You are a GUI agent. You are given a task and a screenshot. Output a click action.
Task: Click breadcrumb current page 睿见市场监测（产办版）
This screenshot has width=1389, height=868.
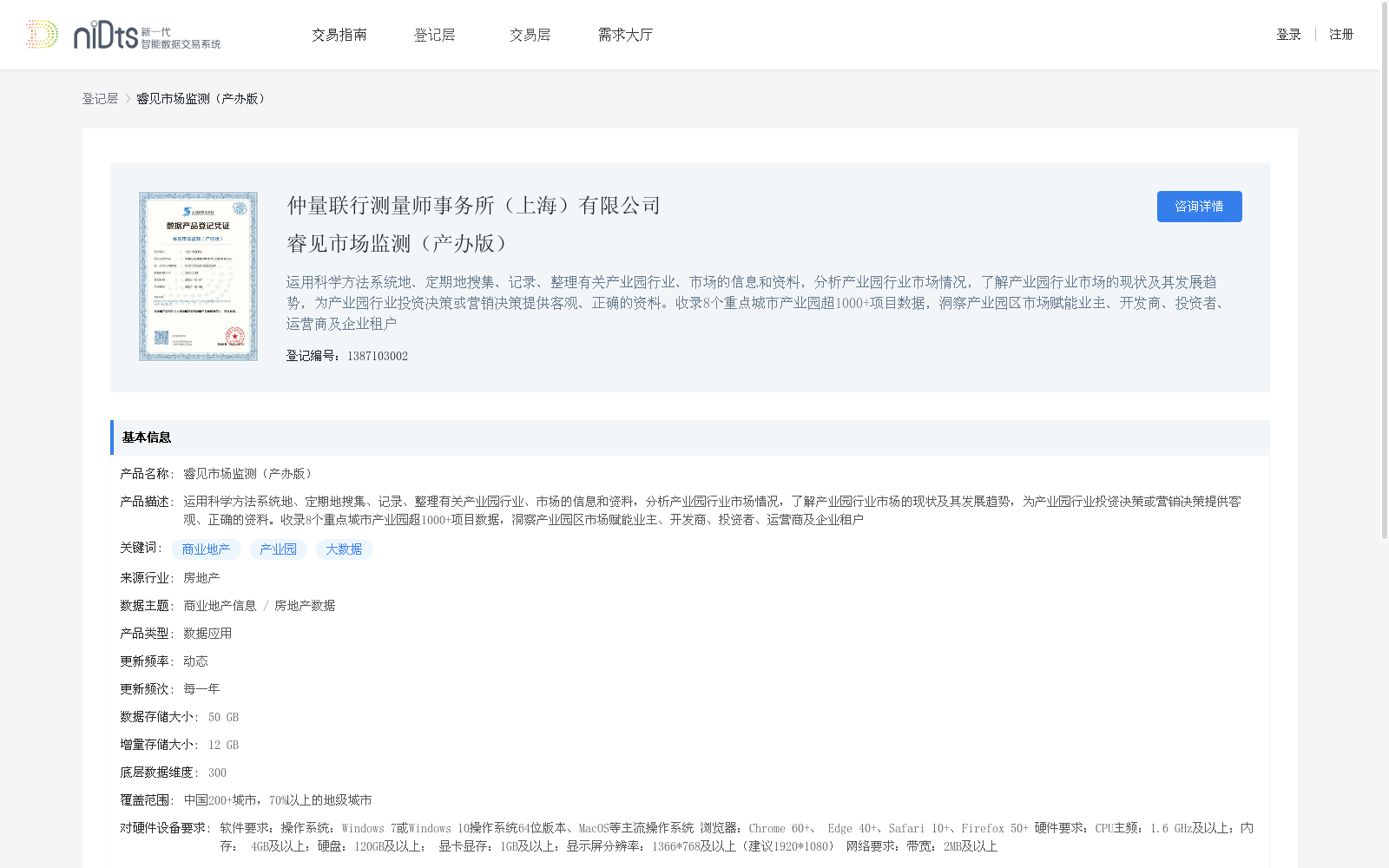click(x=201, y=99)
